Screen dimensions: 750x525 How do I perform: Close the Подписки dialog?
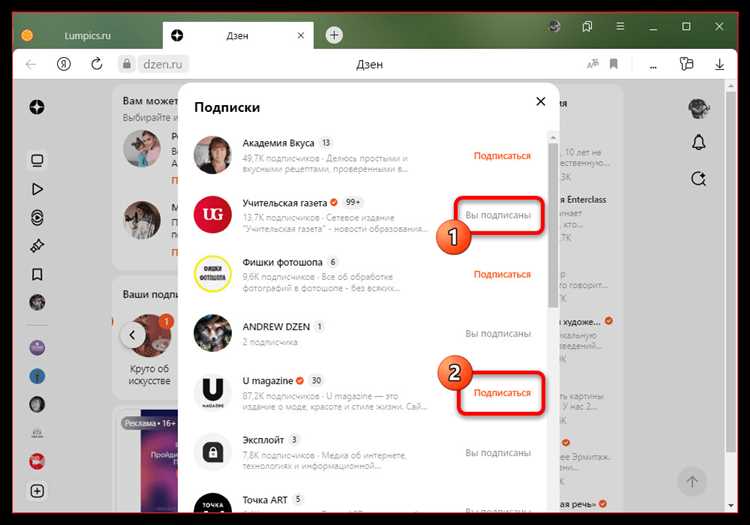click(x=540, y=101)
